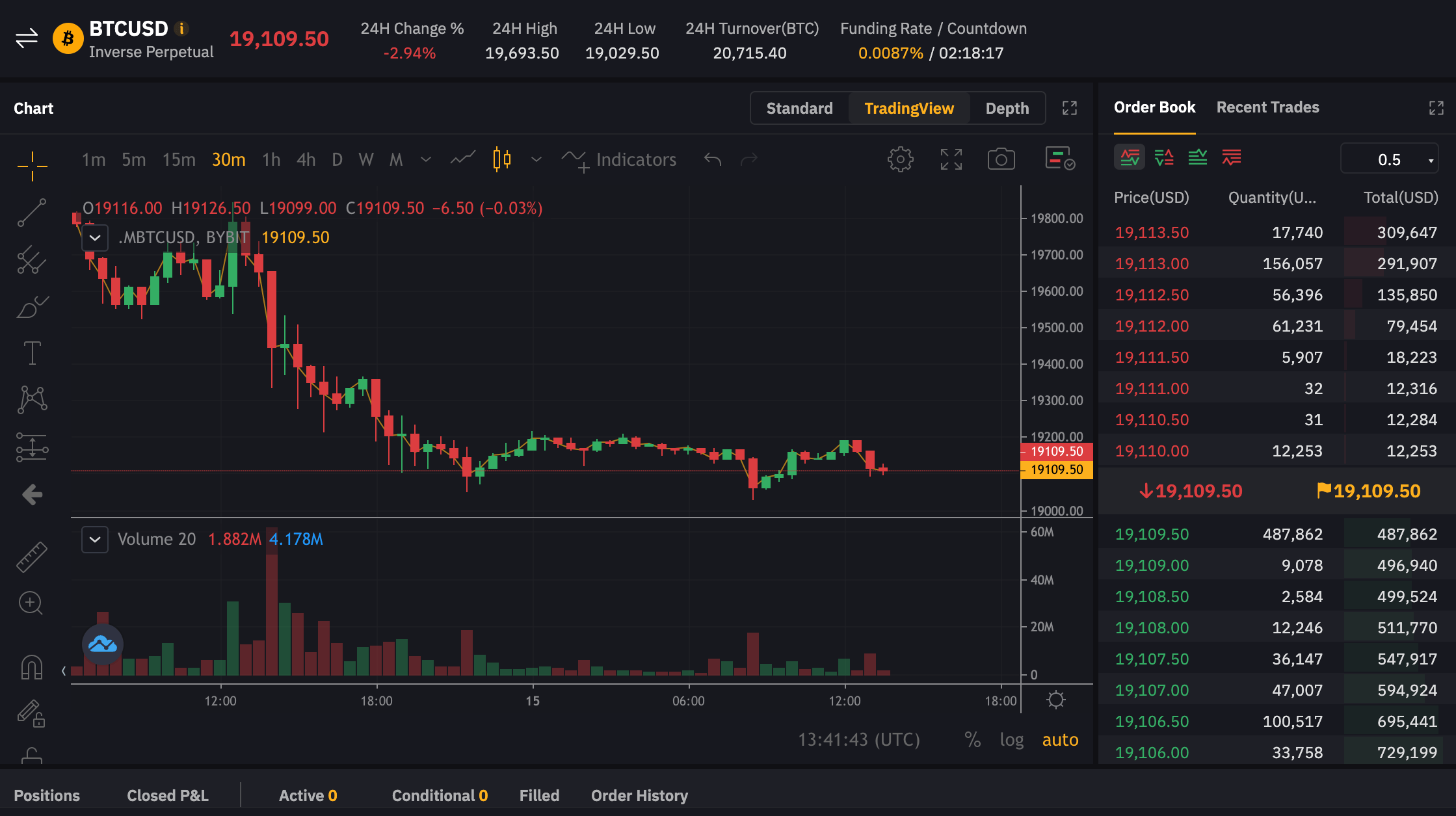The image size is (1456, 816).
Task: Select the pattern XABCD tool
Action: [x=32, y=399]
